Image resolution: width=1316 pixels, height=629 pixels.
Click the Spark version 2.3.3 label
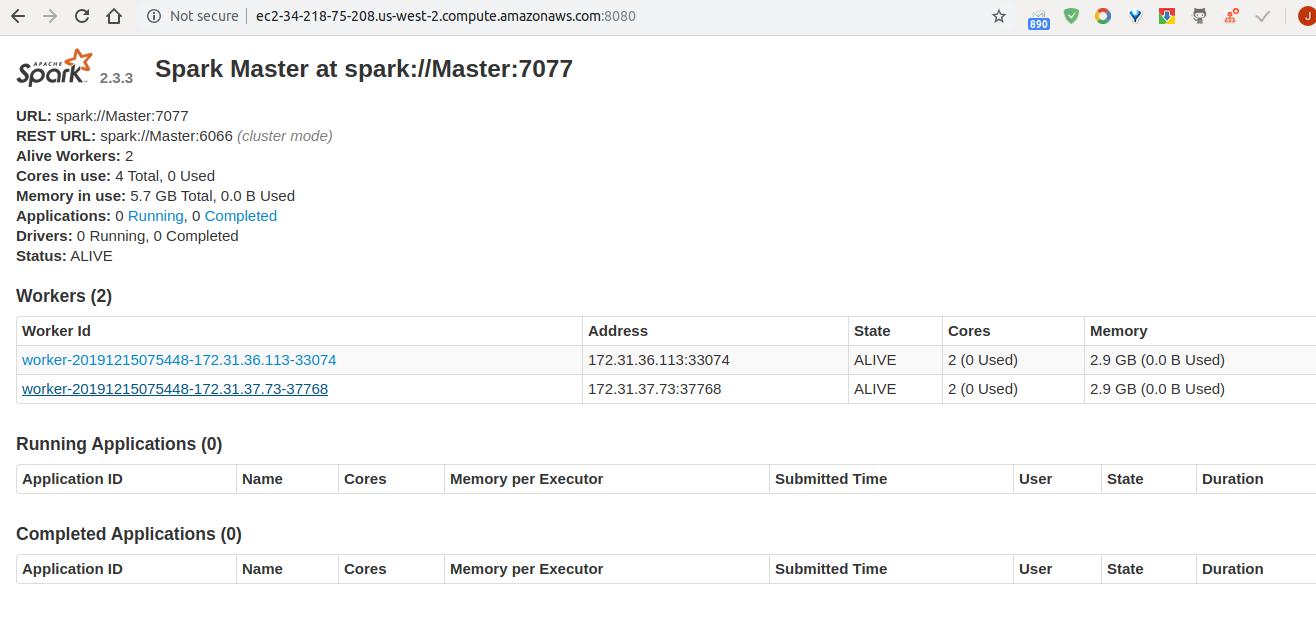pos(116,78)
